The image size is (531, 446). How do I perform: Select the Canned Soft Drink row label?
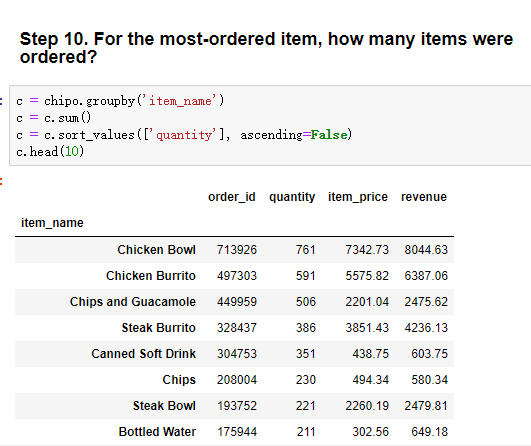tap(144, 354)
